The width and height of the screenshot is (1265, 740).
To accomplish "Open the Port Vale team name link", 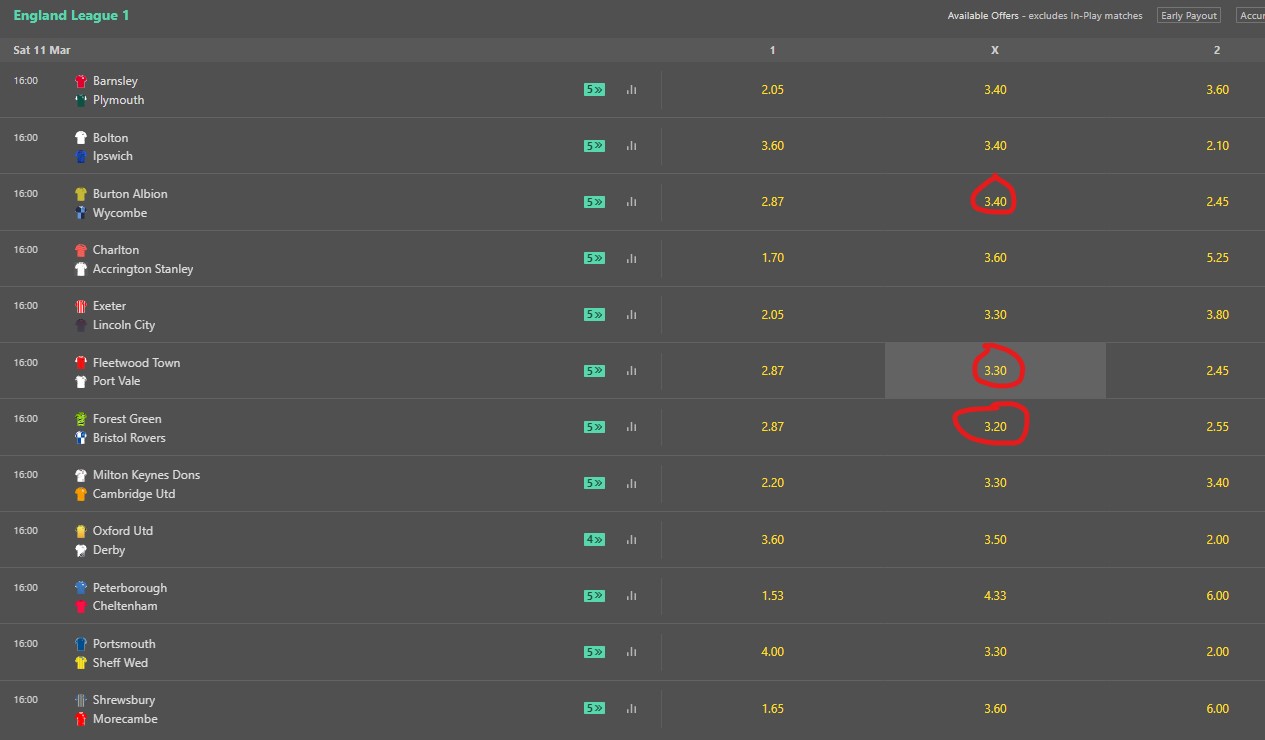I will coord(117,381).
